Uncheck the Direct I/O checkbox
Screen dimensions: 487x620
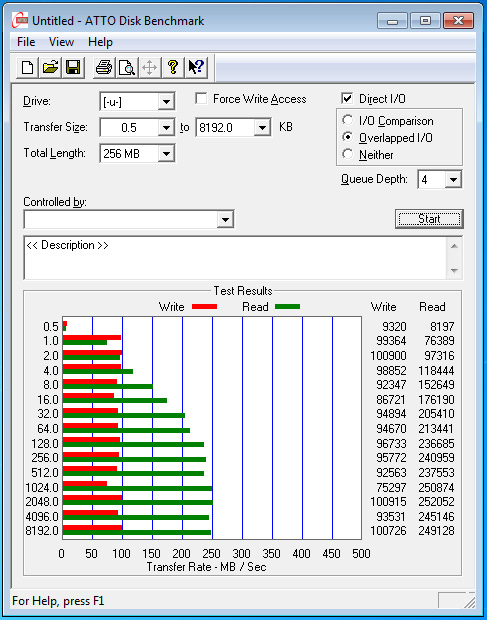click(x=347, y=98)
